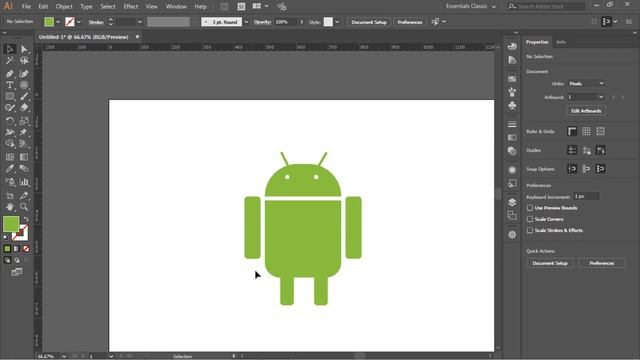Viewport: 640px width, 360px height.
Task: Click the green Fill swatch in toolbox
Action: coord(11,224)
